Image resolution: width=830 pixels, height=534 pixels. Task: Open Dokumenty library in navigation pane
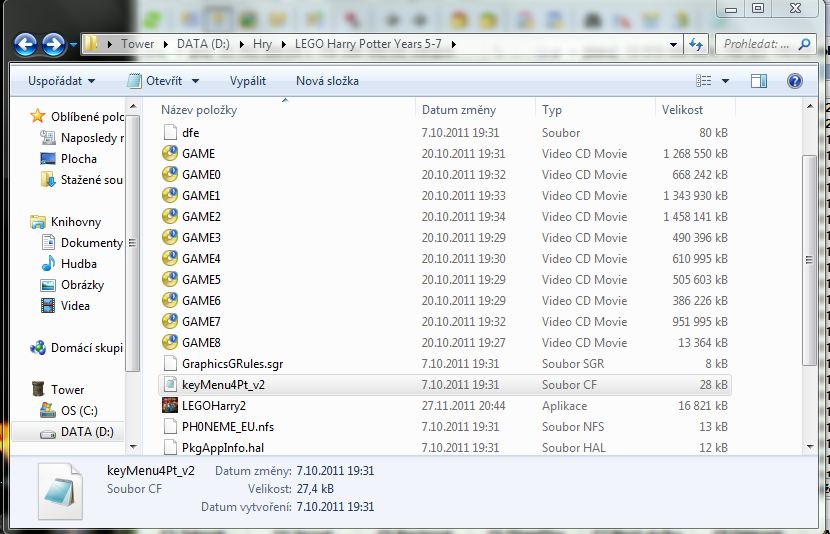click(x=91, y=243)
